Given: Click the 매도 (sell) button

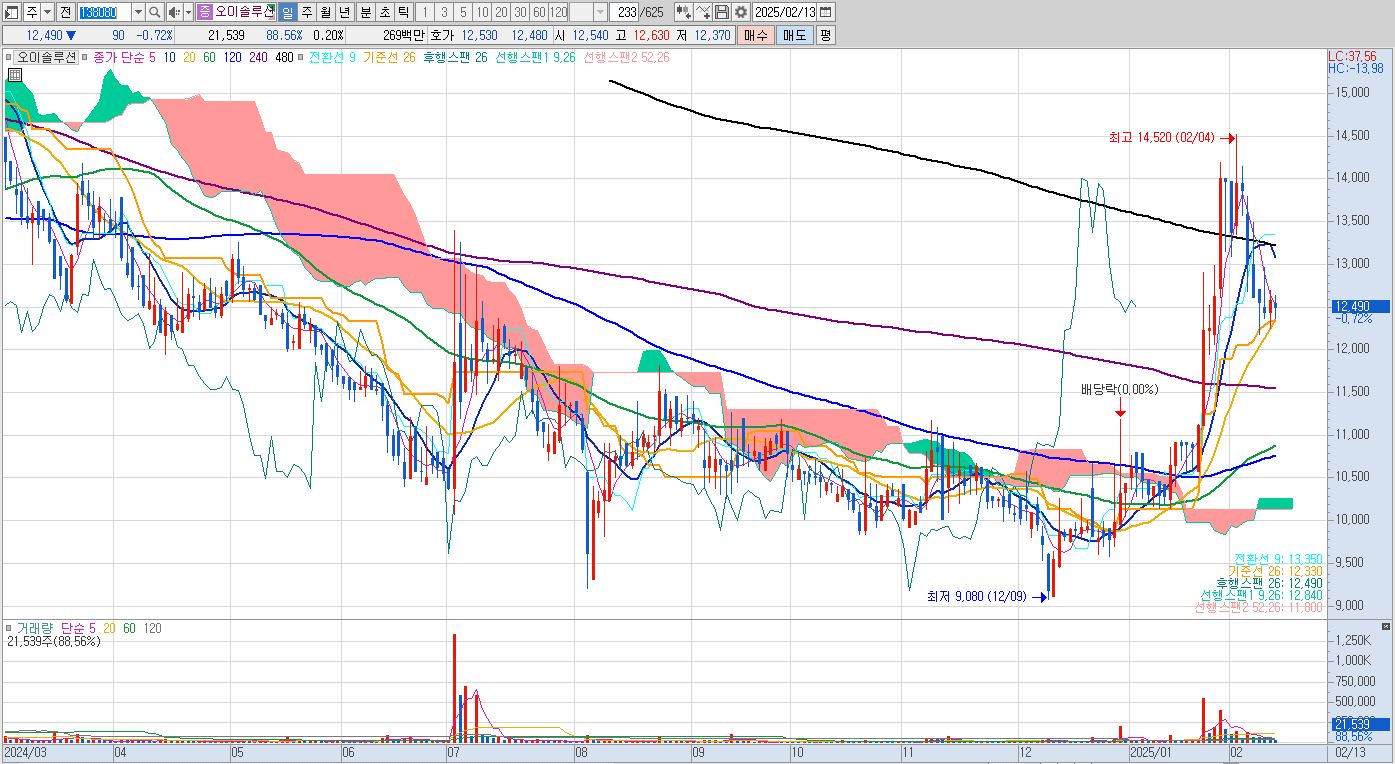Looking at the screenshot, I should coord(794,35).
